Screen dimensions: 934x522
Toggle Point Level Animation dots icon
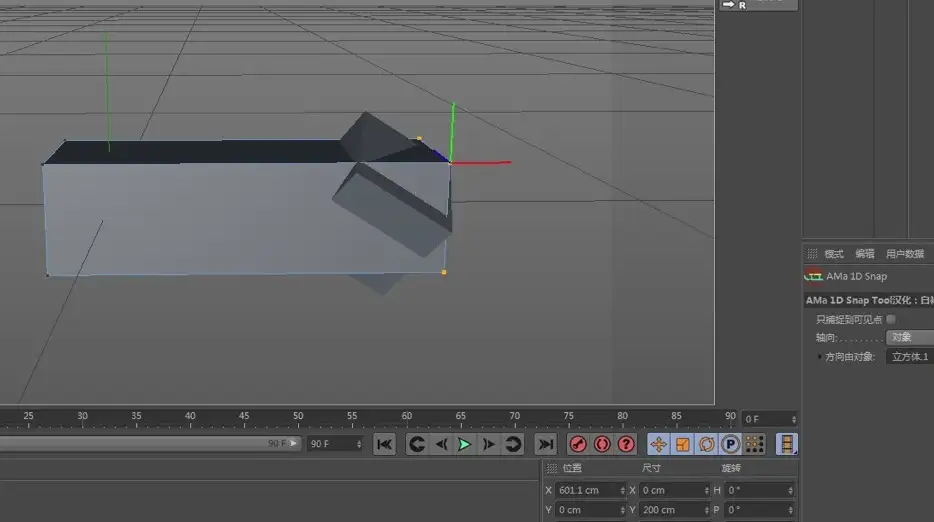[754, 444]
